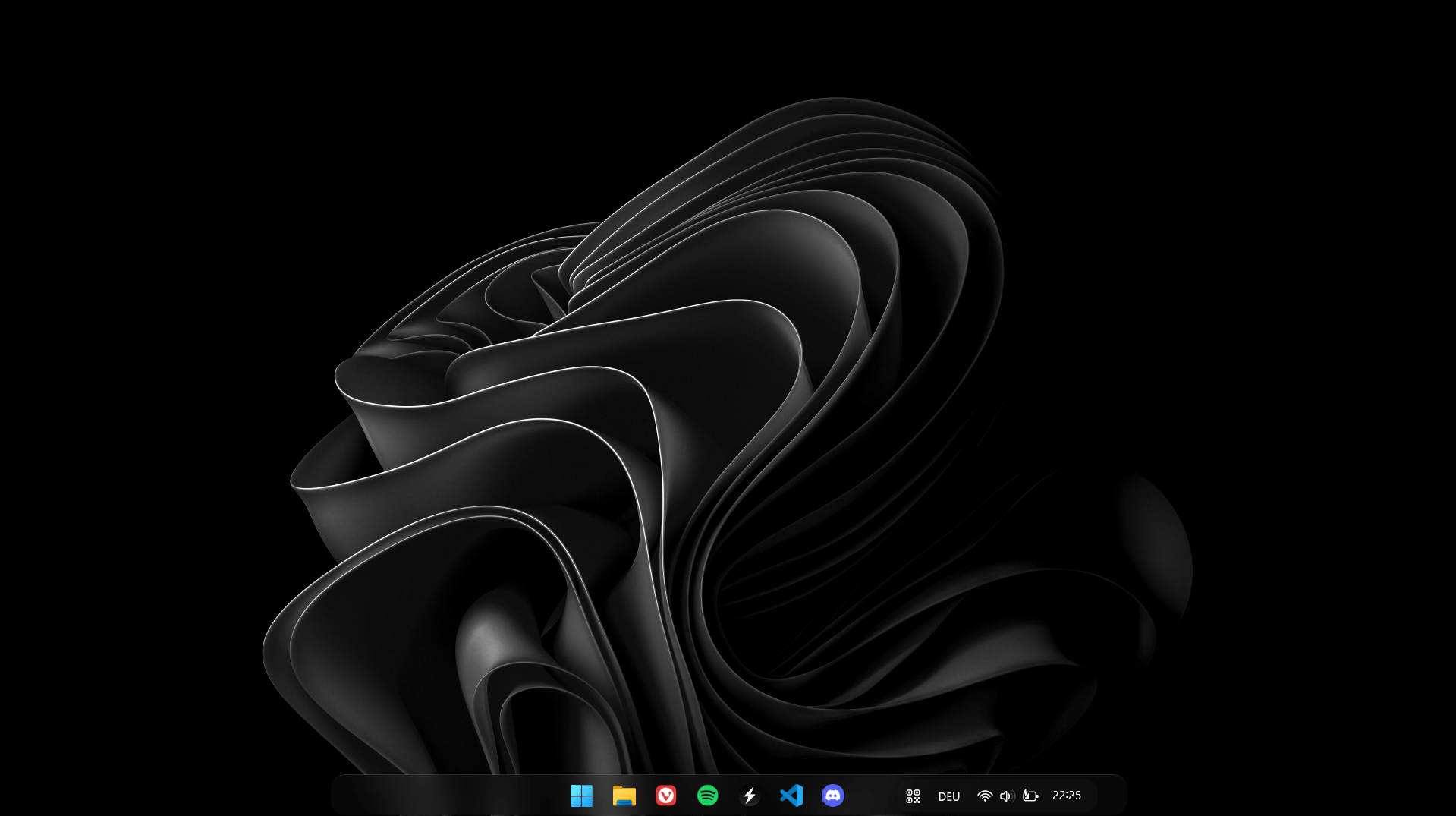Screen dimensions: 1456x816
Task: Open Discord from the taskbar
Action: pyautogui.click(x=833, y=796)
